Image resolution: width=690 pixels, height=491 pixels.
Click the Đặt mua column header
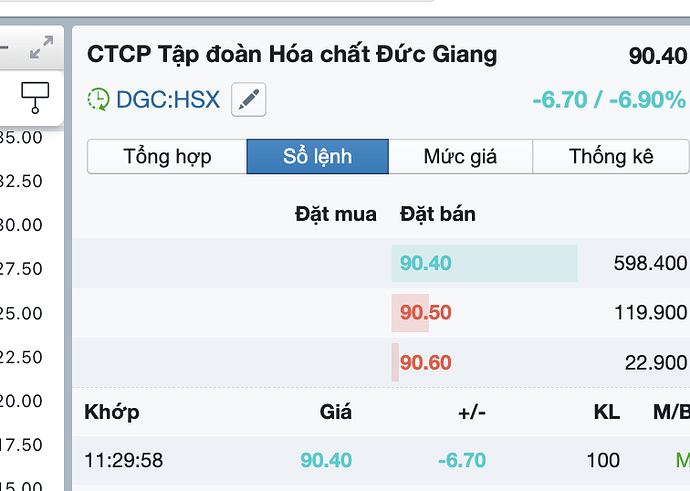click(x=336, y=214)
